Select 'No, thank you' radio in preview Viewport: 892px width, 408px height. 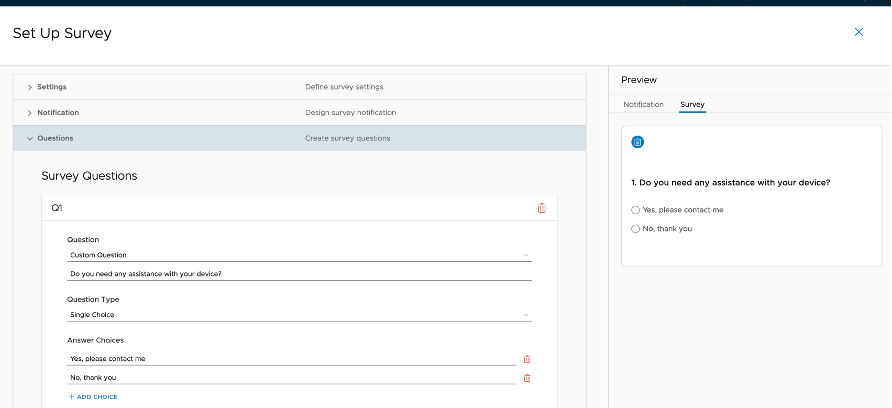[635, 229]
